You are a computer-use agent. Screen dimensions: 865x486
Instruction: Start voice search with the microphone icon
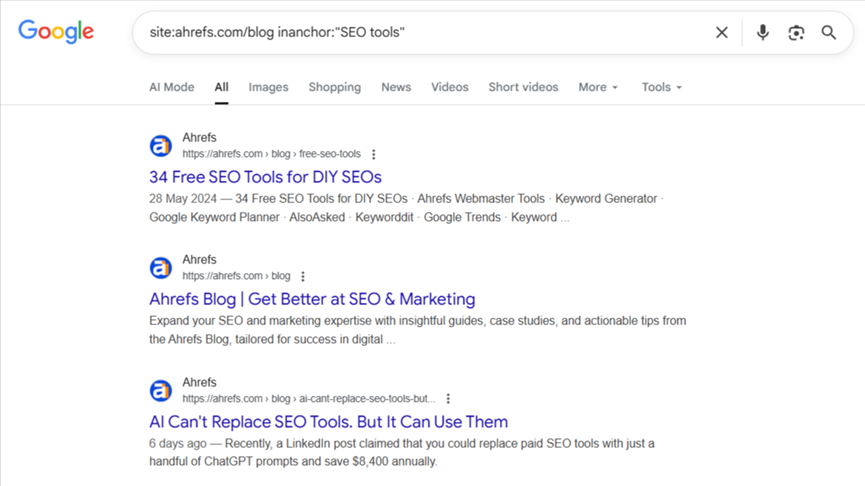pyautogui.click(x=763, y=33)
